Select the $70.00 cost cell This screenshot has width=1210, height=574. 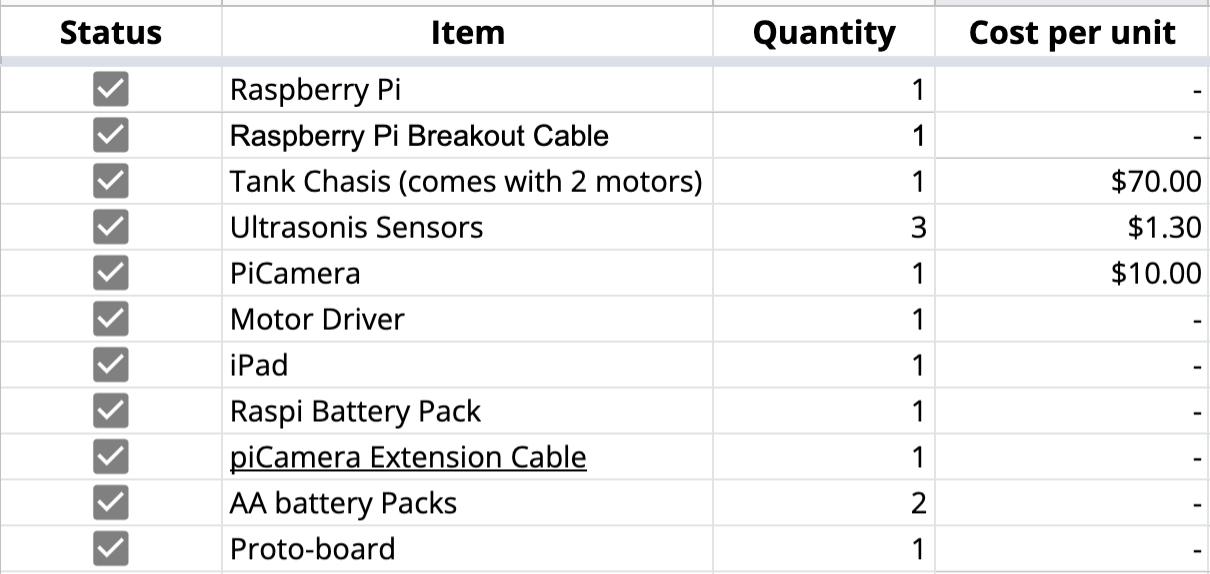(x=1073, y=181)
